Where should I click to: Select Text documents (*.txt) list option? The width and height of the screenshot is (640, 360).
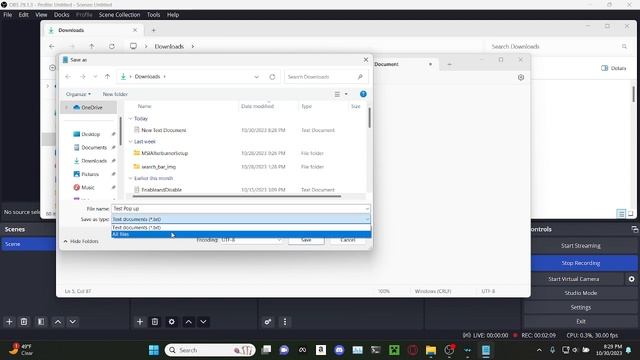tap(241, 227)
